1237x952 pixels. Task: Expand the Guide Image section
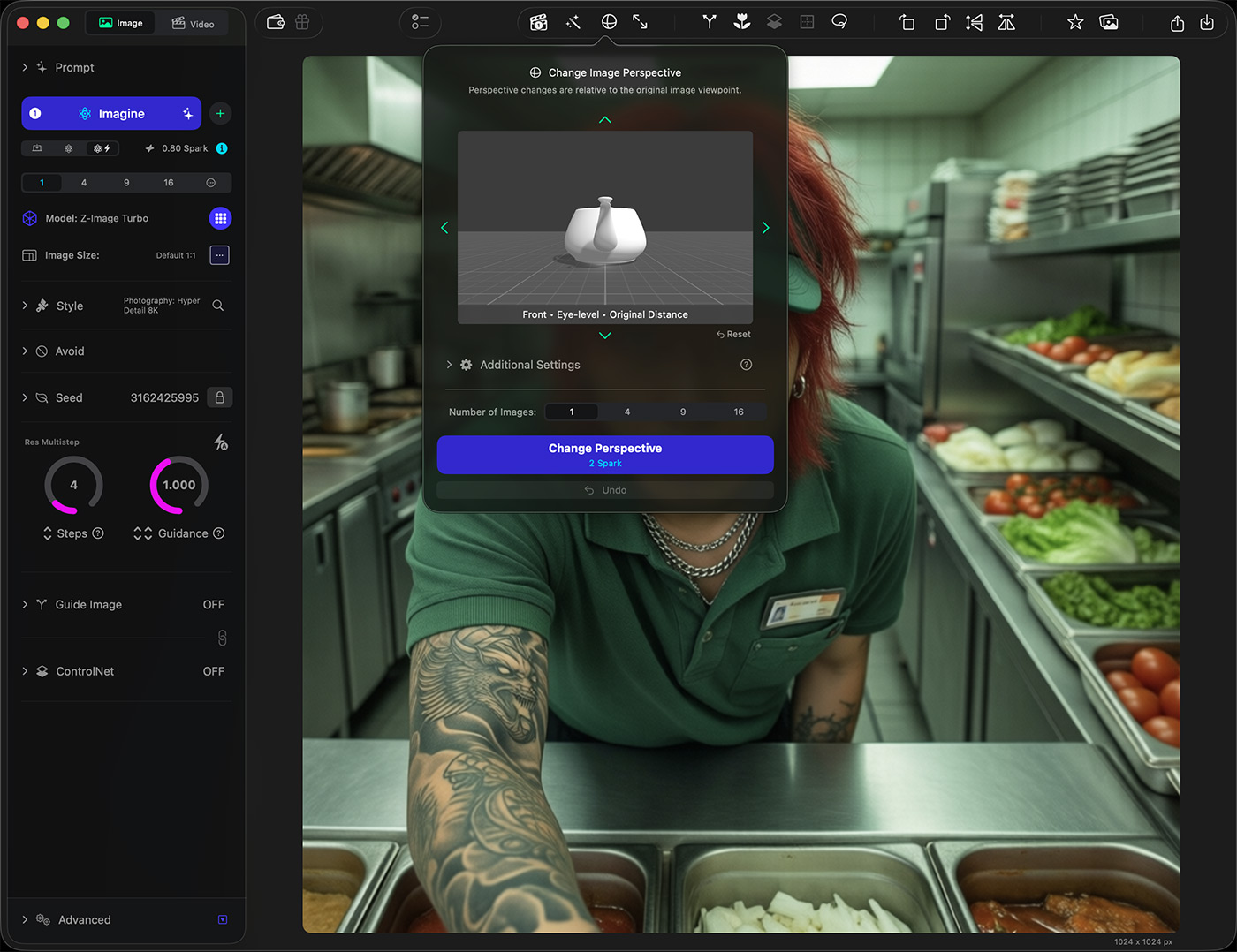click(25, 605)
